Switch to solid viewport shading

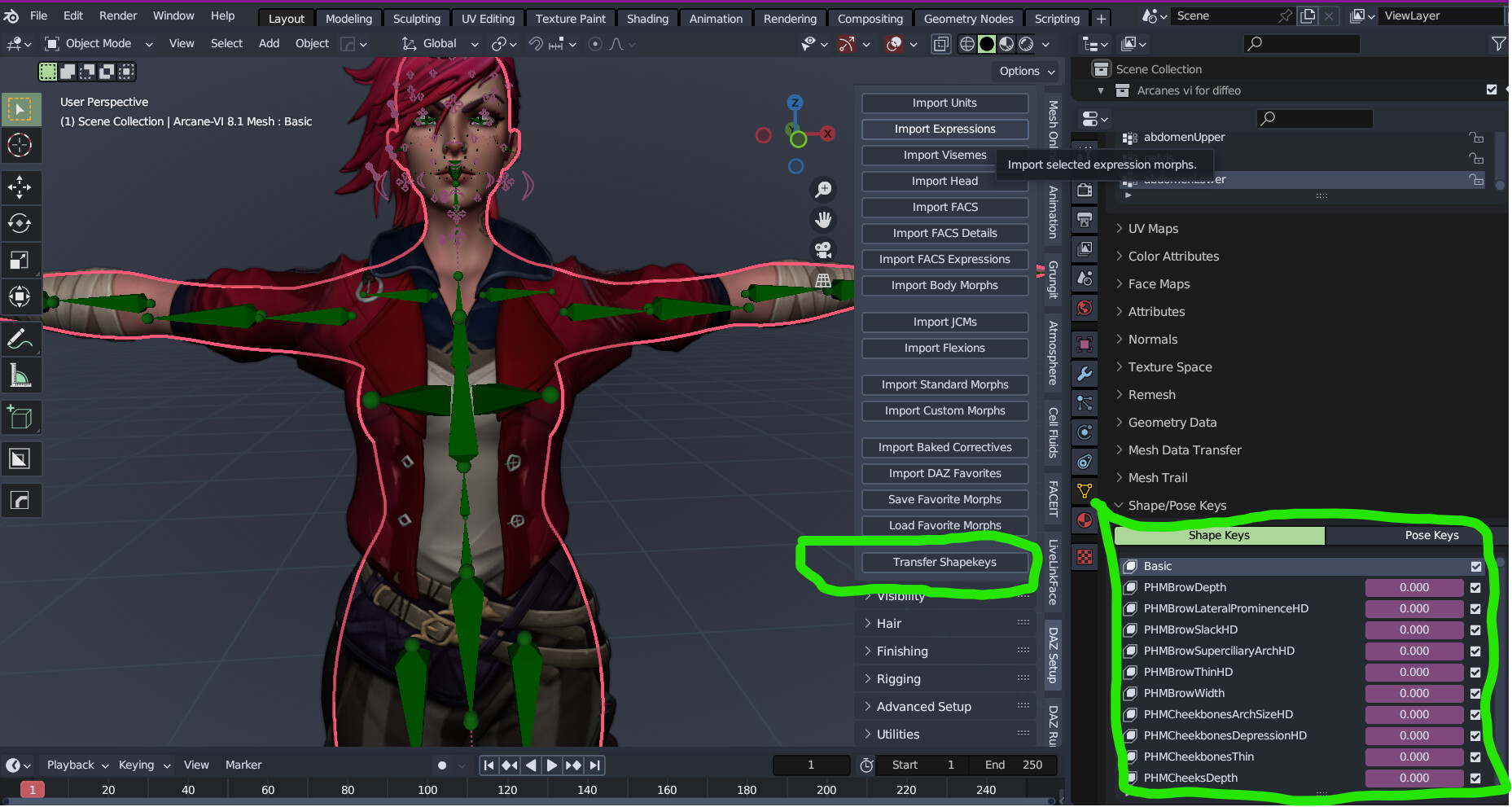tap(987, 44)
